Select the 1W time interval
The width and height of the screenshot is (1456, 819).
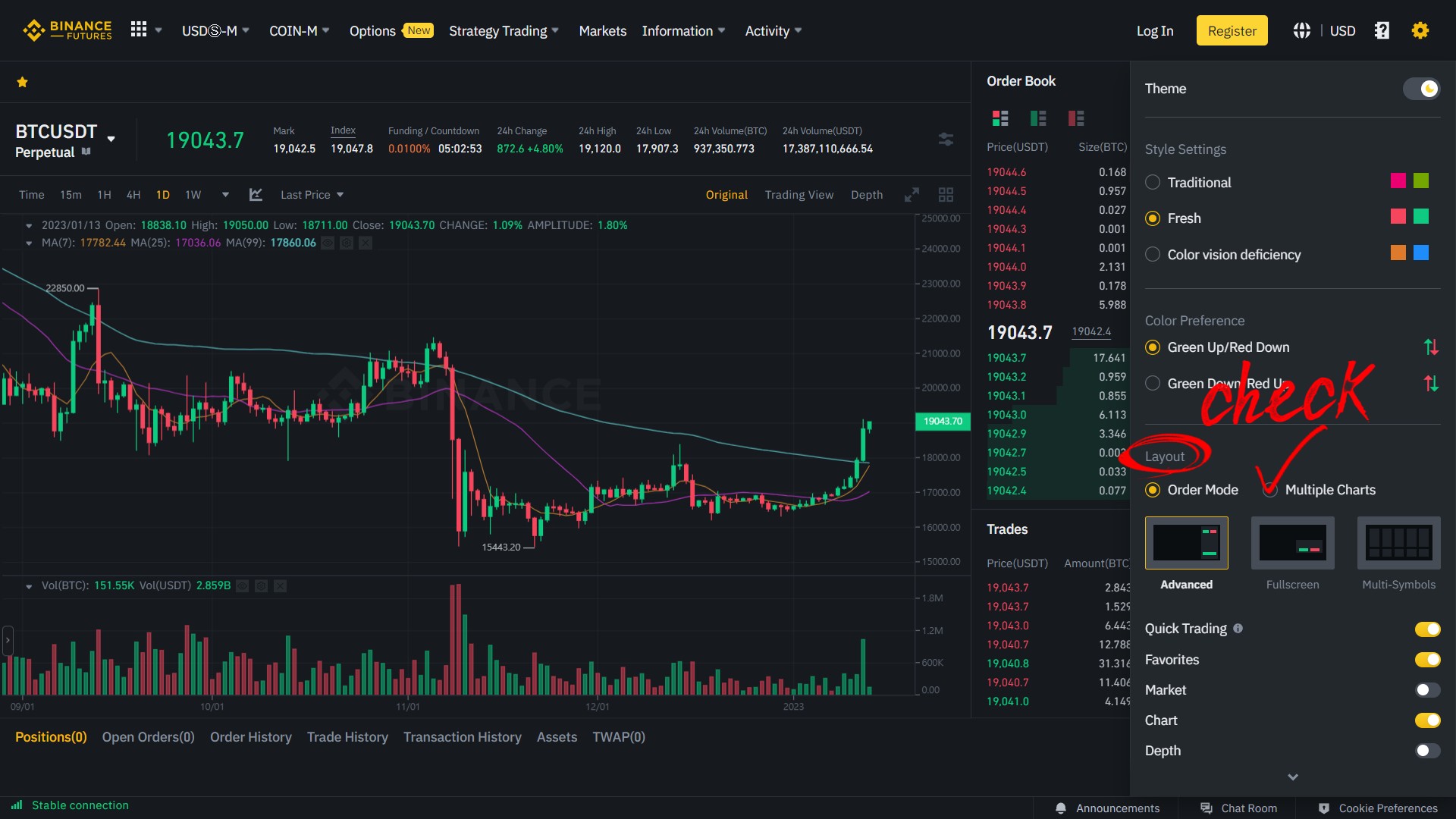click(193, 195)
